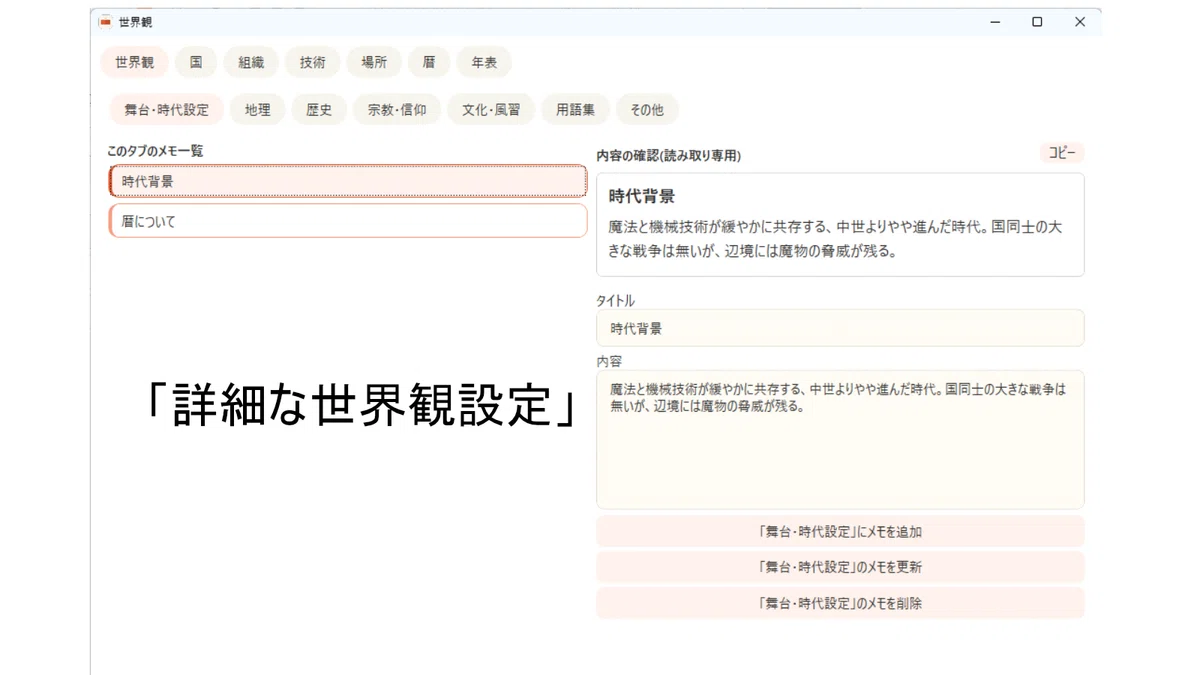Image resolution: width=1200 pixels, height=675 pixels.
Task: Click 「舞台・時代設定」のメモを更新 button
Action: (840, 567)
